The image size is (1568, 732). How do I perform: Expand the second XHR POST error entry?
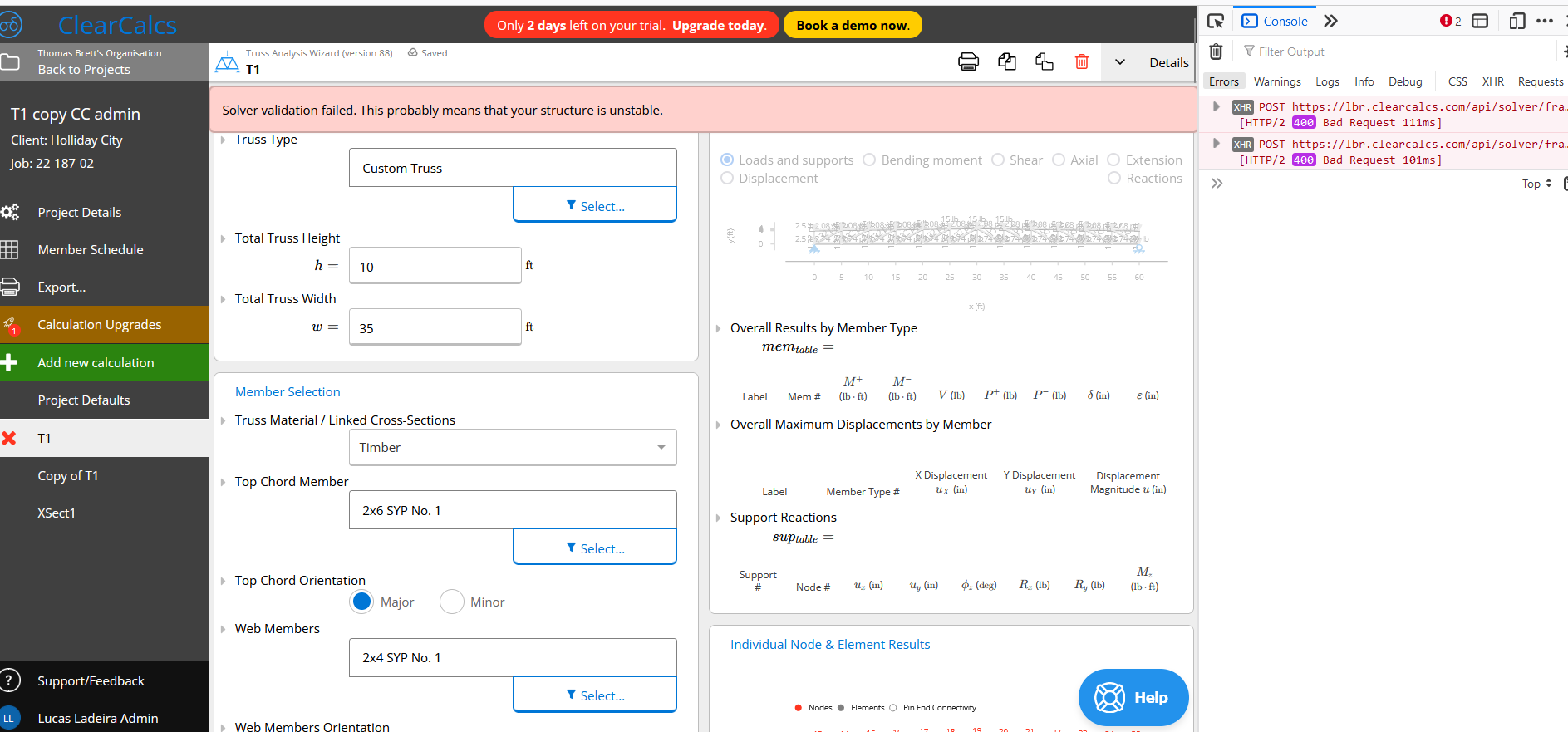[x=1217, y=144]
